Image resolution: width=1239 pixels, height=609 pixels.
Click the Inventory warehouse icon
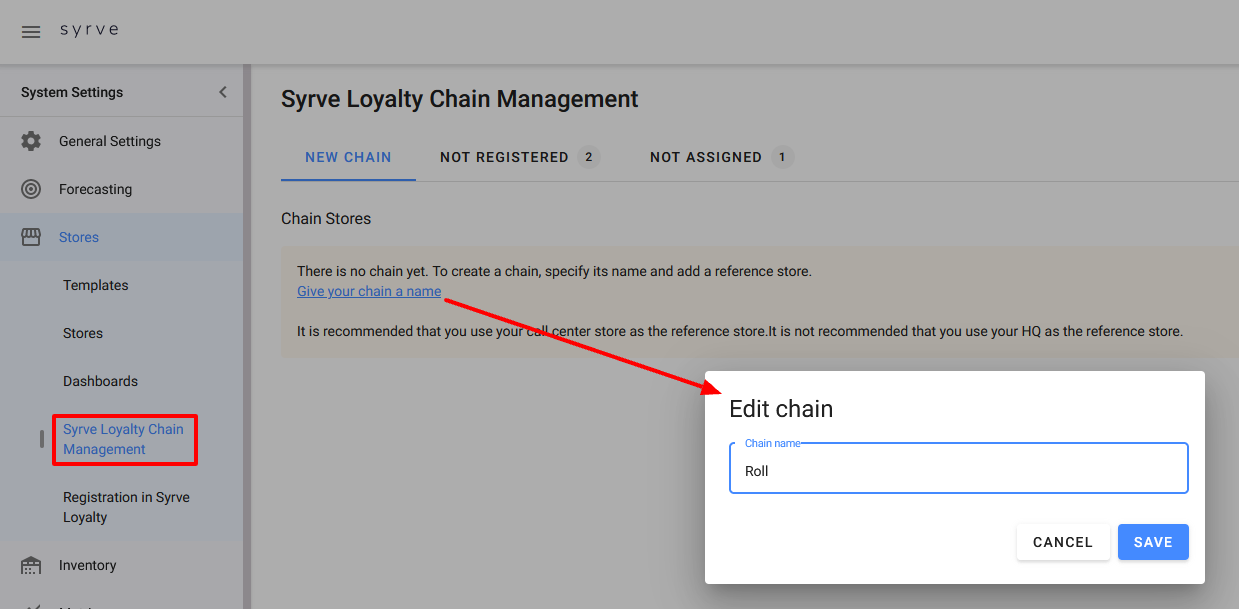coord(31,565)
